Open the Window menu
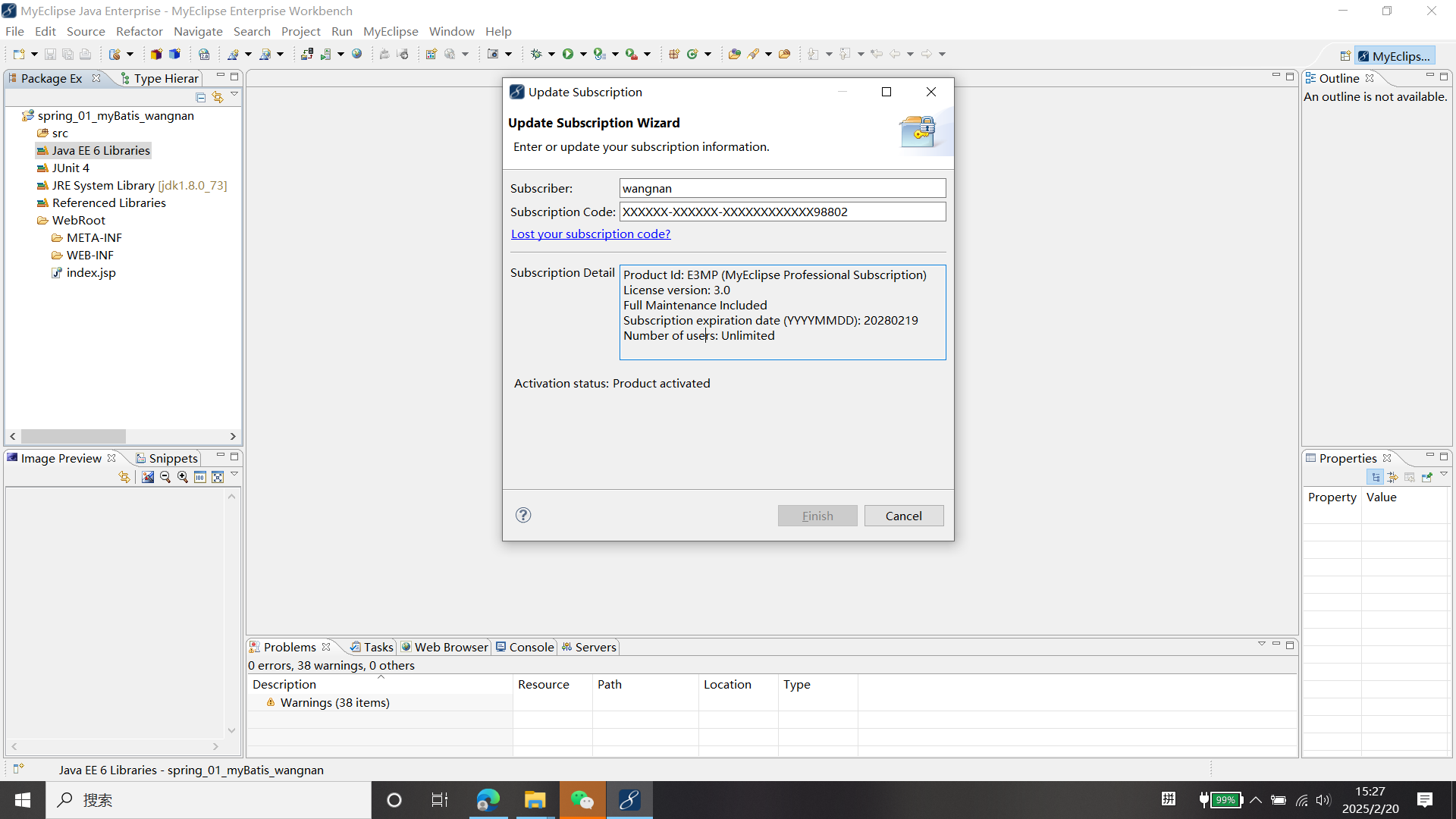Image resolution: width=1456 pixels, height=819 pixels. (x=451, y=31)
